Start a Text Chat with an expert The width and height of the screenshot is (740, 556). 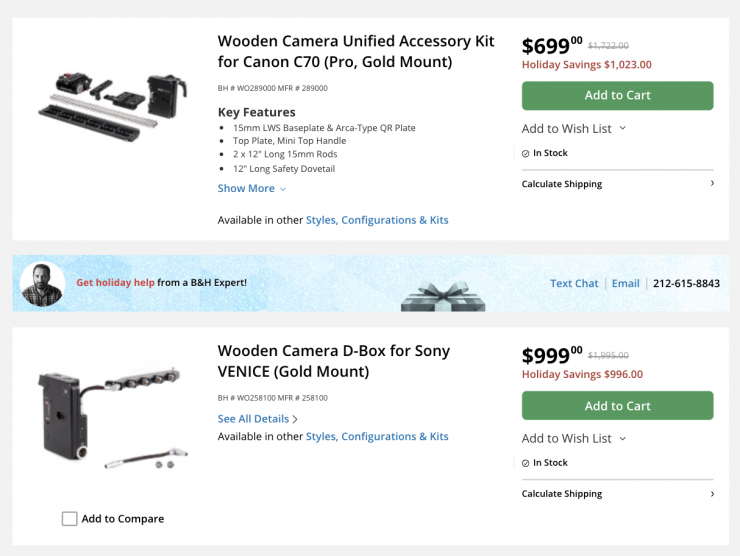pos(574,283)
